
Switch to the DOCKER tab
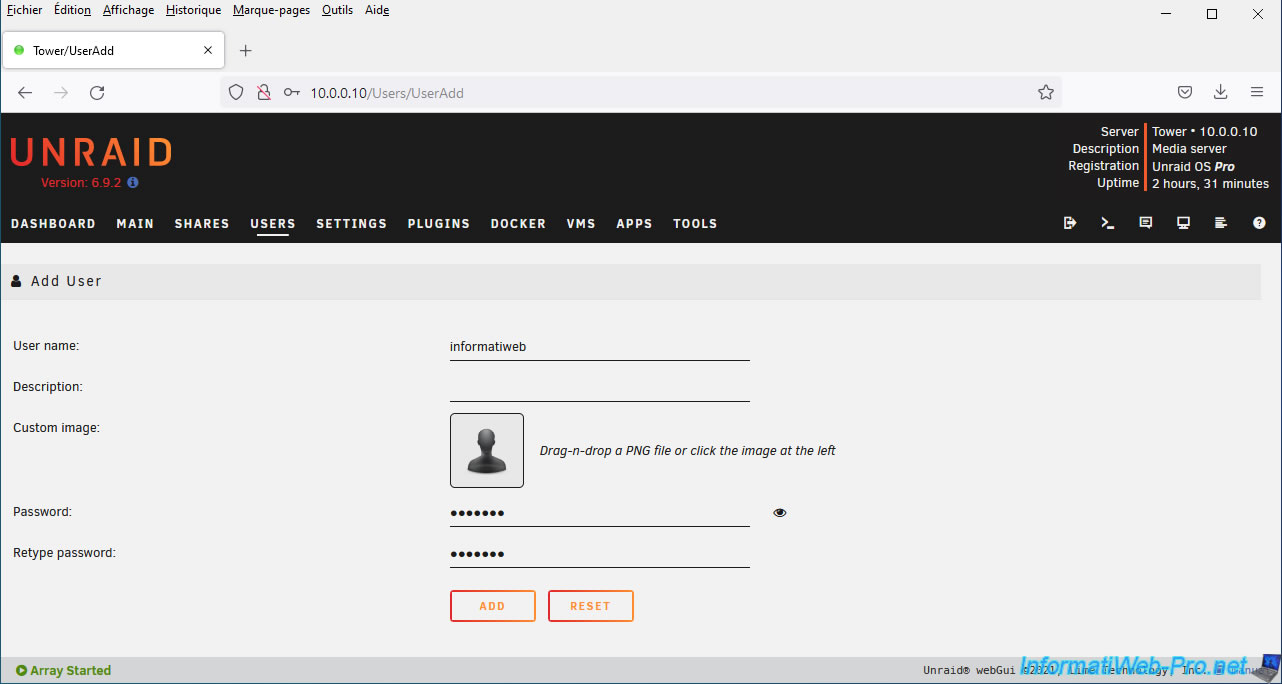click(x=518, y=224)
